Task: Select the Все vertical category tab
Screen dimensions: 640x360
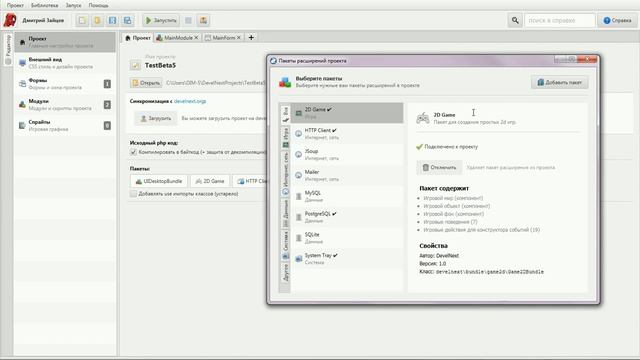Action: click(x=285, y=114)
